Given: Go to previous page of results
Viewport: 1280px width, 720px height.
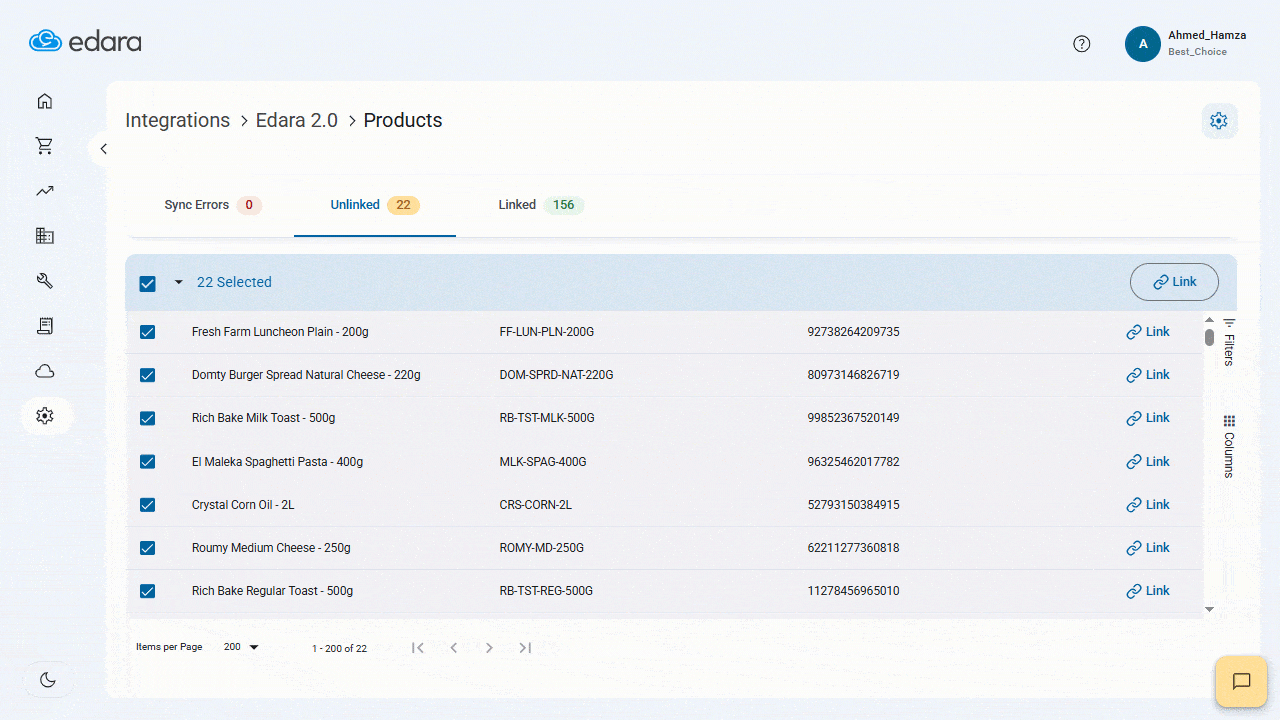Looking at the screenshot, I should (x=454, y=648).
